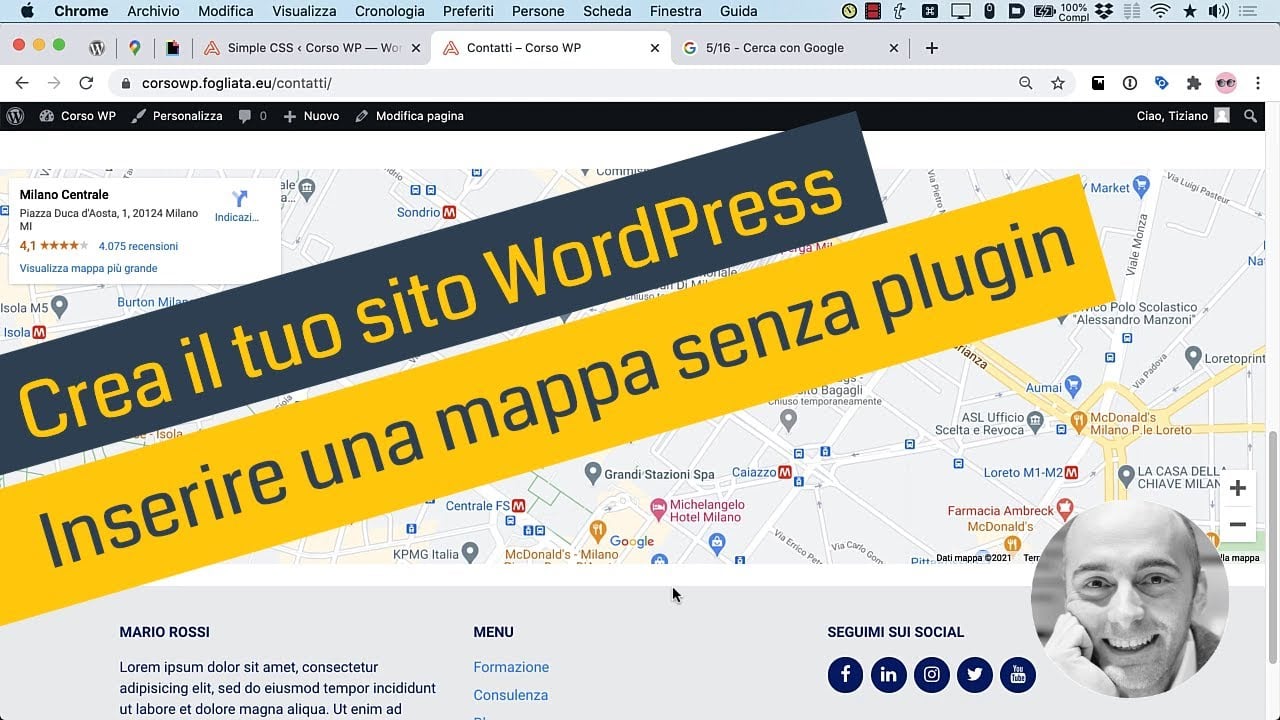The width and height of the screenshot is (1280, 720).
Task: Click the WordPress logo in the admin bar
Action: pyautogui.click(x=15, y=116)
